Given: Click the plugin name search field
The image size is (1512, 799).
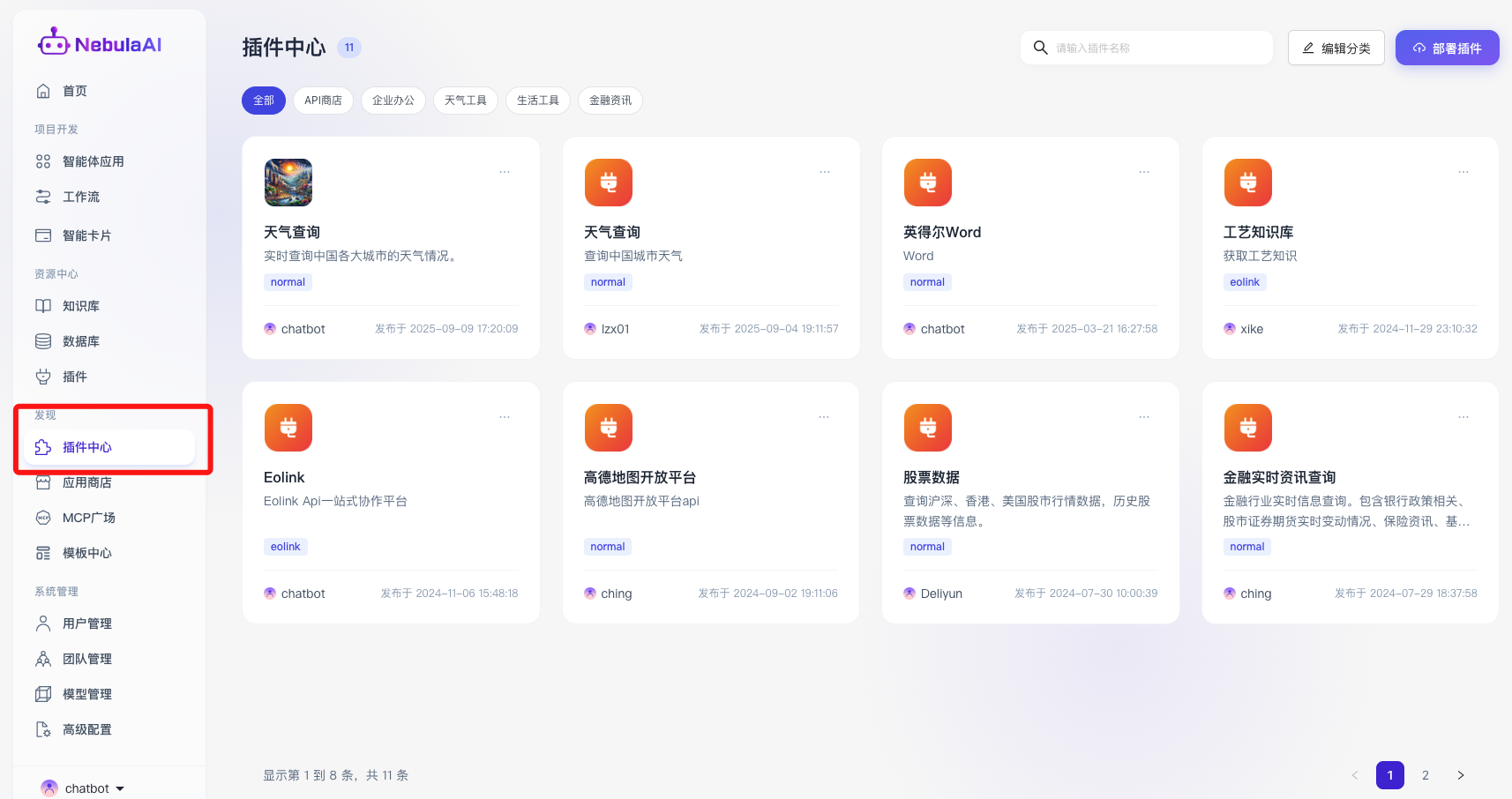Looking at the screenshot, I should click(x=1156, y=48).
